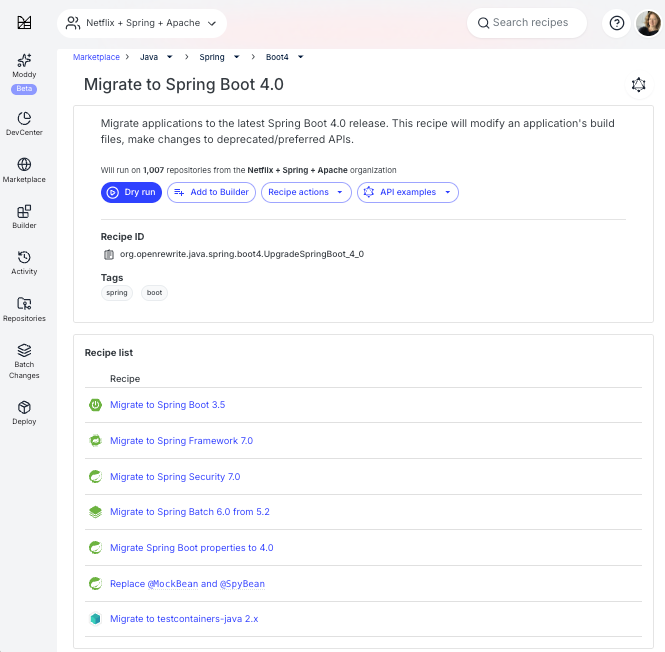Open Moddy Beta assistant
The image size is (665, 652).
(x=24, y=73)
